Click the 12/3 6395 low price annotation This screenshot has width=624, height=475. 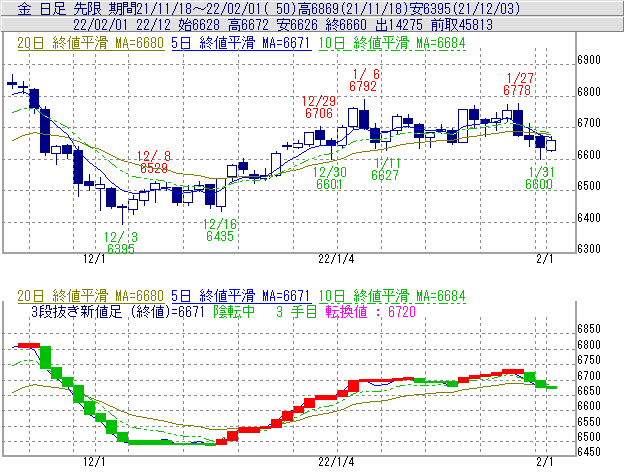click(x=121, y=243)
